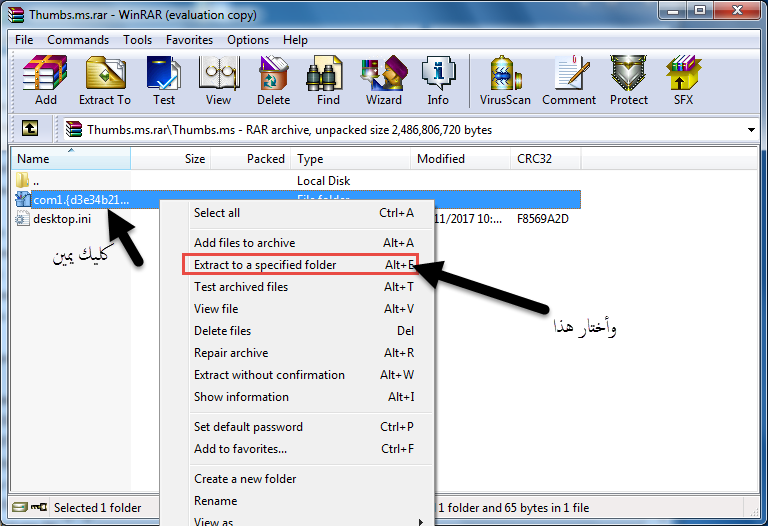Expand the address path dropdown arrow
The height and width of the screenshot is (526, 768).
[751, 130]
